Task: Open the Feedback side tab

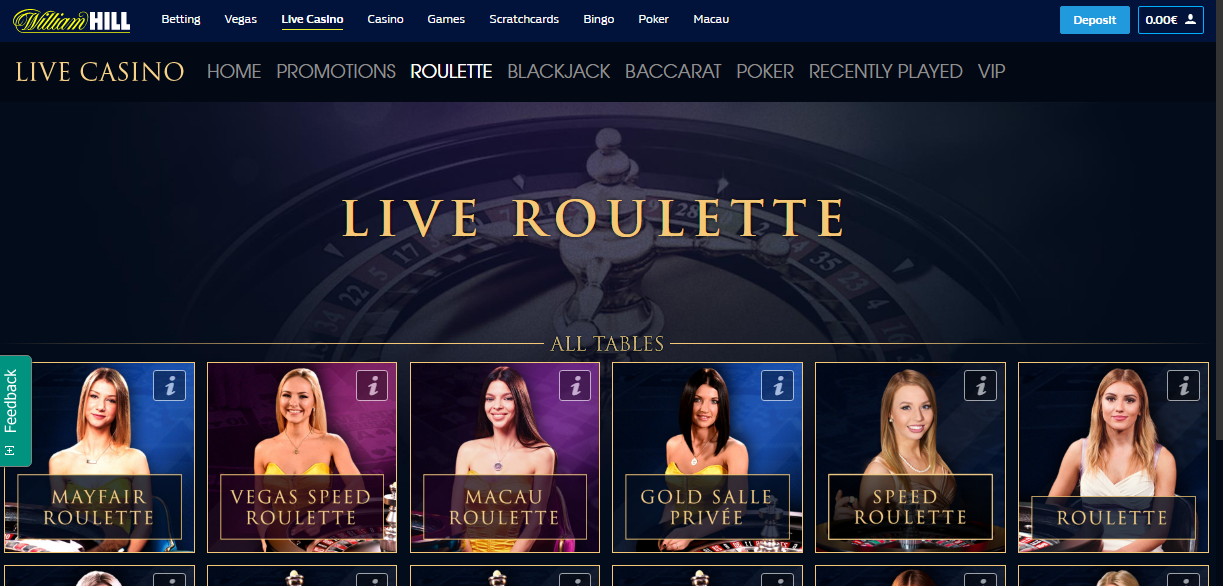Action: (13, 410)
